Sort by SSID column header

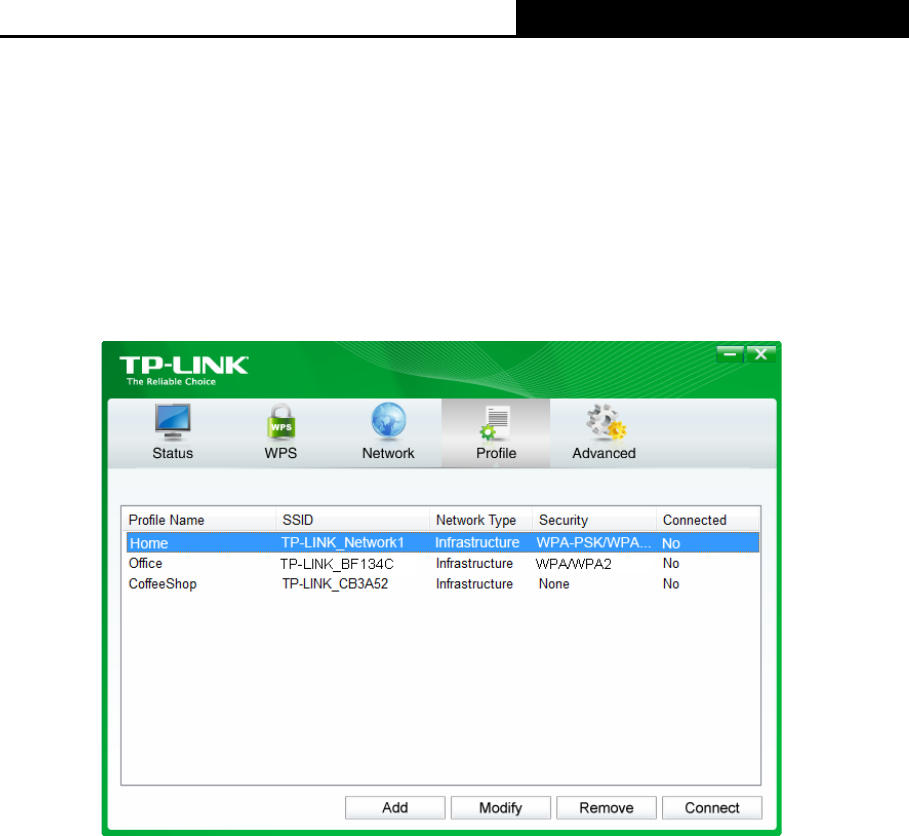click(x=352, y=520)
